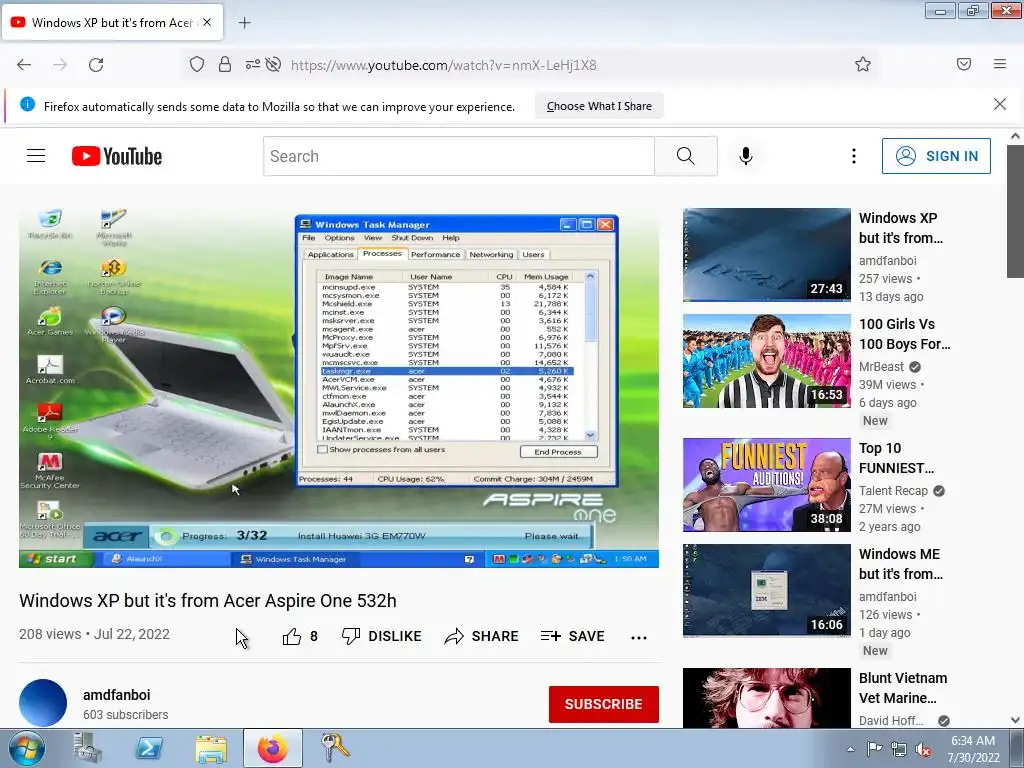Start voice search with the microphone icon
The height and width of the screenshot is (768, 1024).
[x=746, y=156]
